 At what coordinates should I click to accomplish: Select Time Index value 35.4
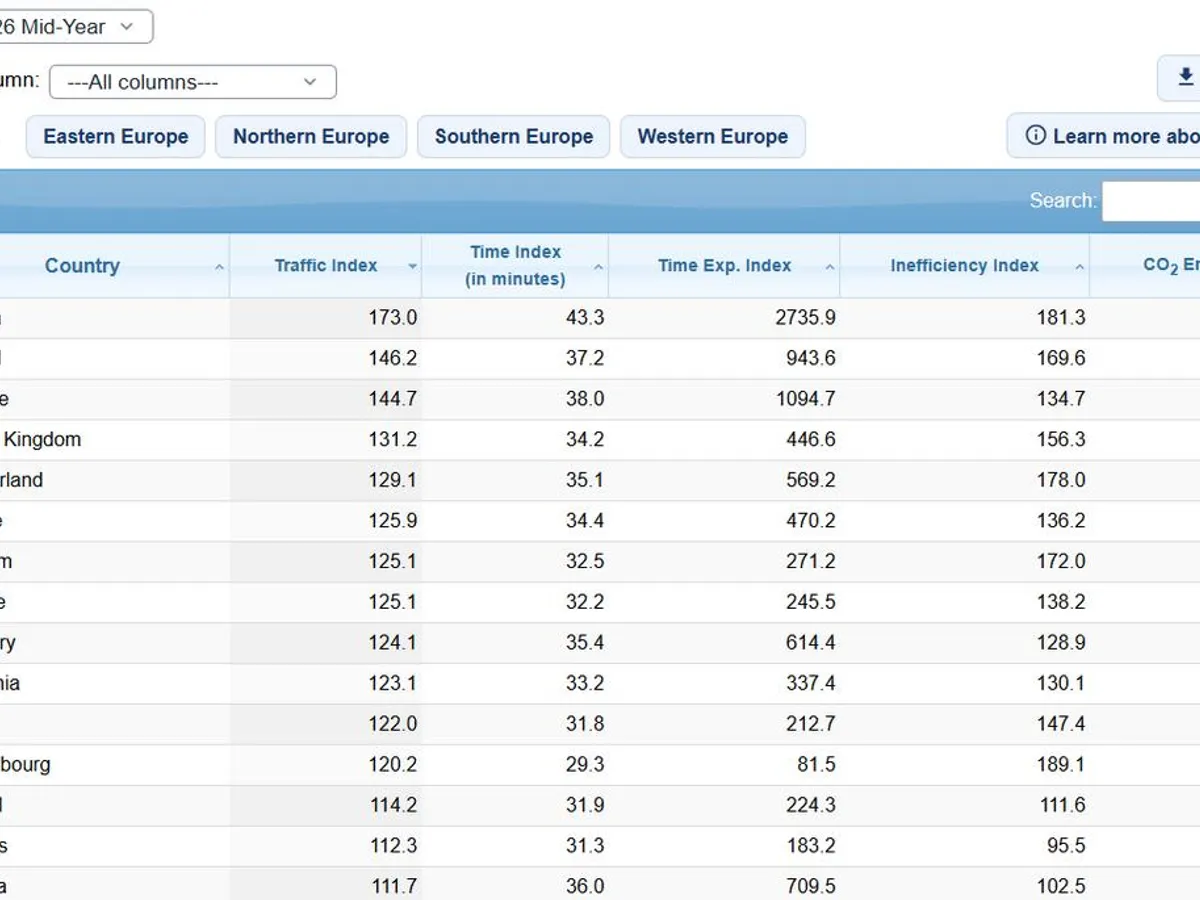[584, 643]
